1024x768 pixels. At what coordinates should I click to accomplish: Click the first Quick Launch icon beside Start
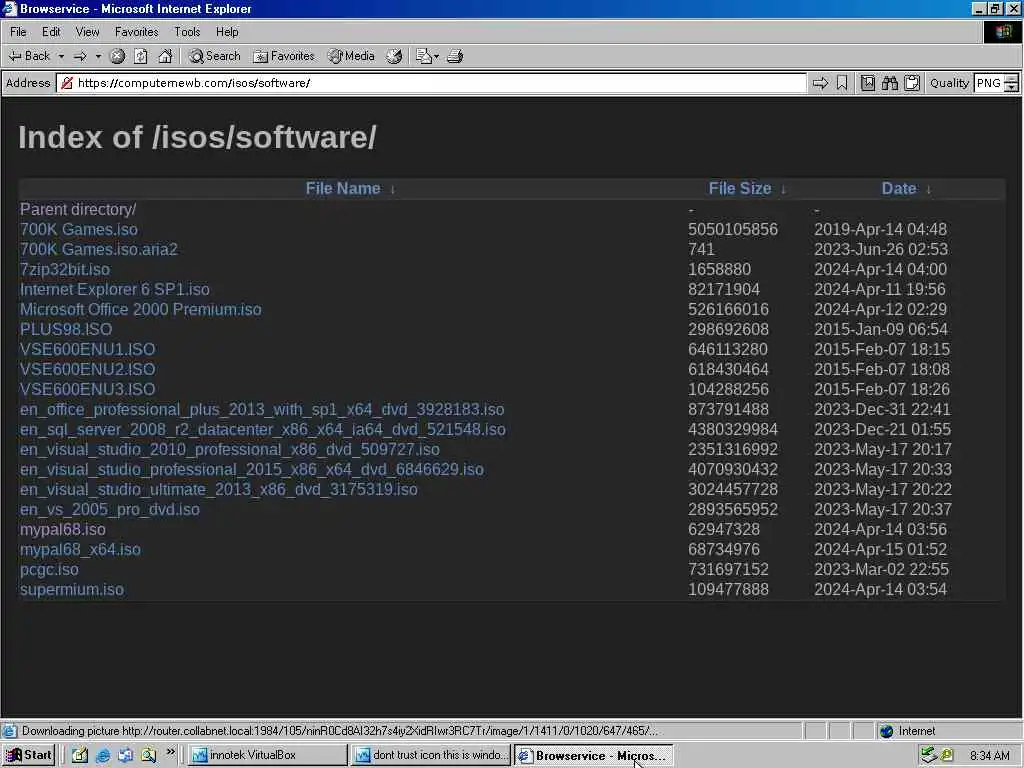(x=80, y=756)
